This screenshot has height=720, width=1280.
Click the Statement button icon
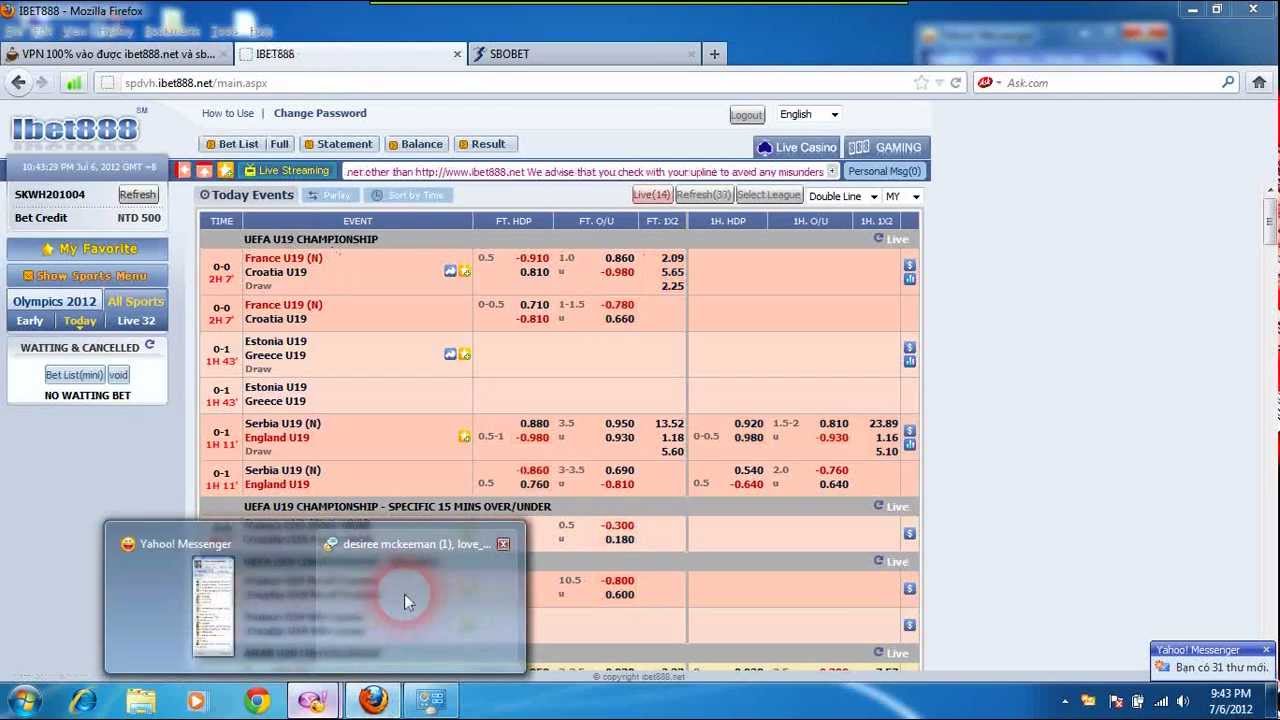[309, 144]
